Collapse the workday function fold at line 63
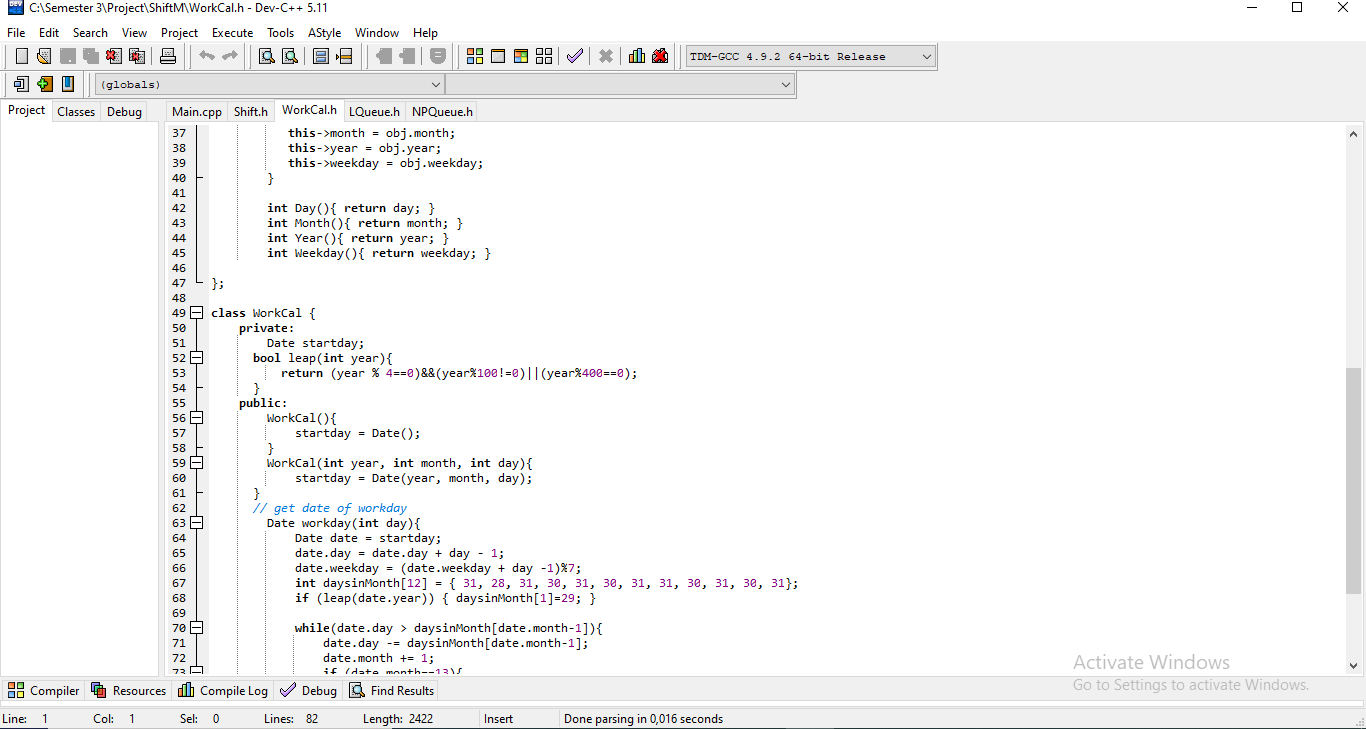 197,523
